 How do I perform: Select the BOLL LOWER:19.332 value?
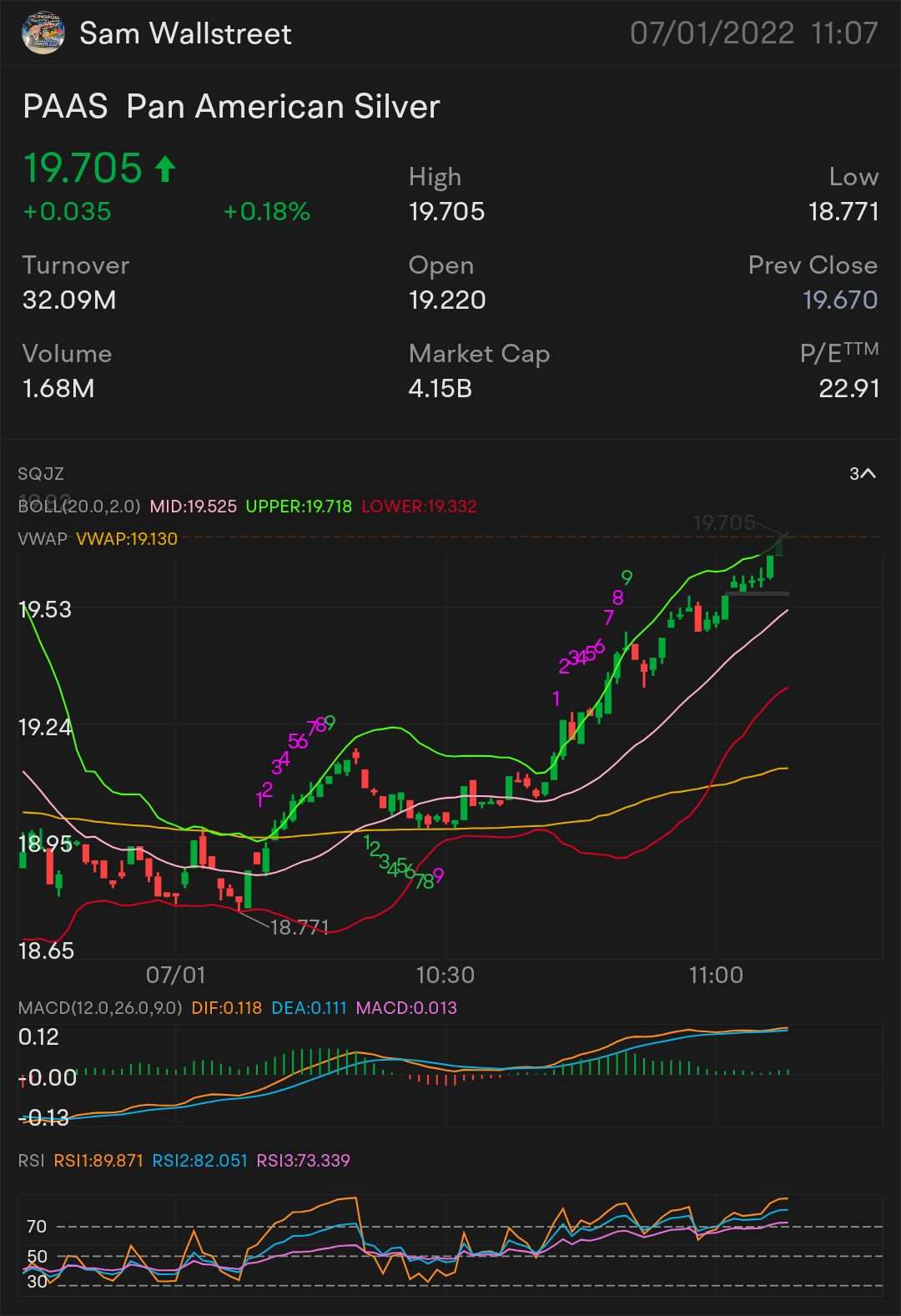click(x=419, y=507)
